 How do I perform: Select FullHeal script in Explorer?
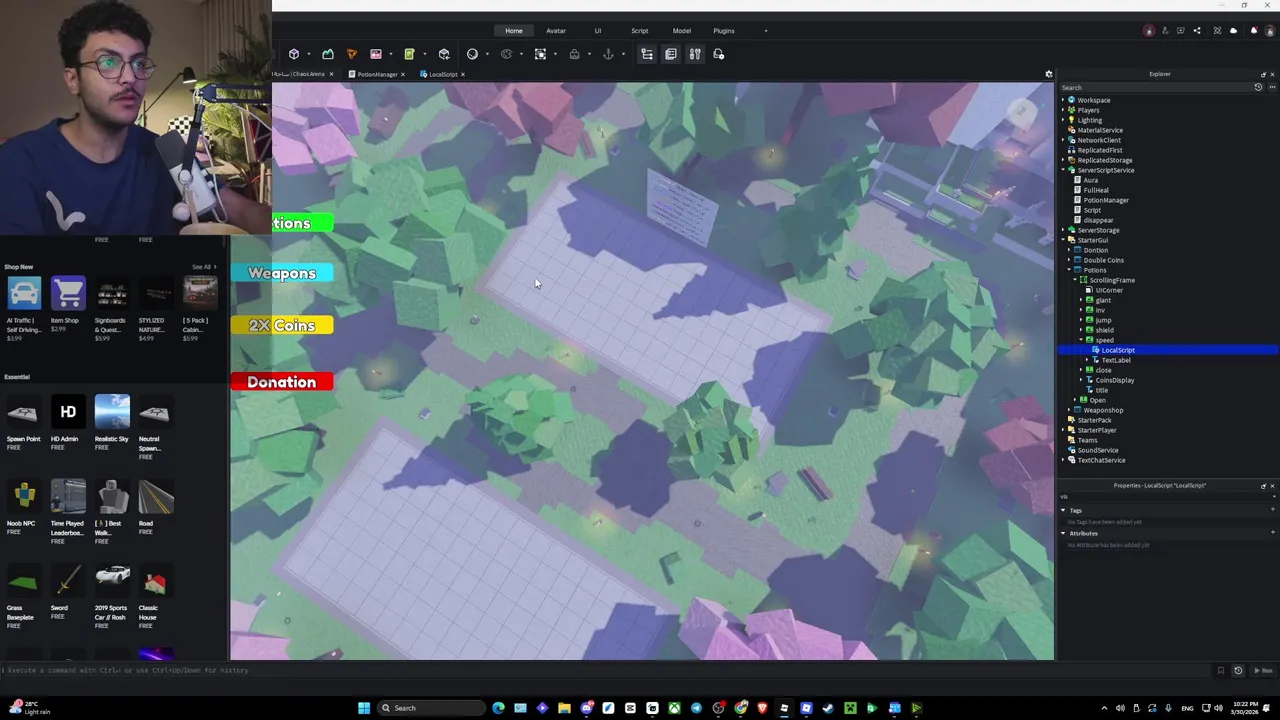click(x=1096, y=190)
